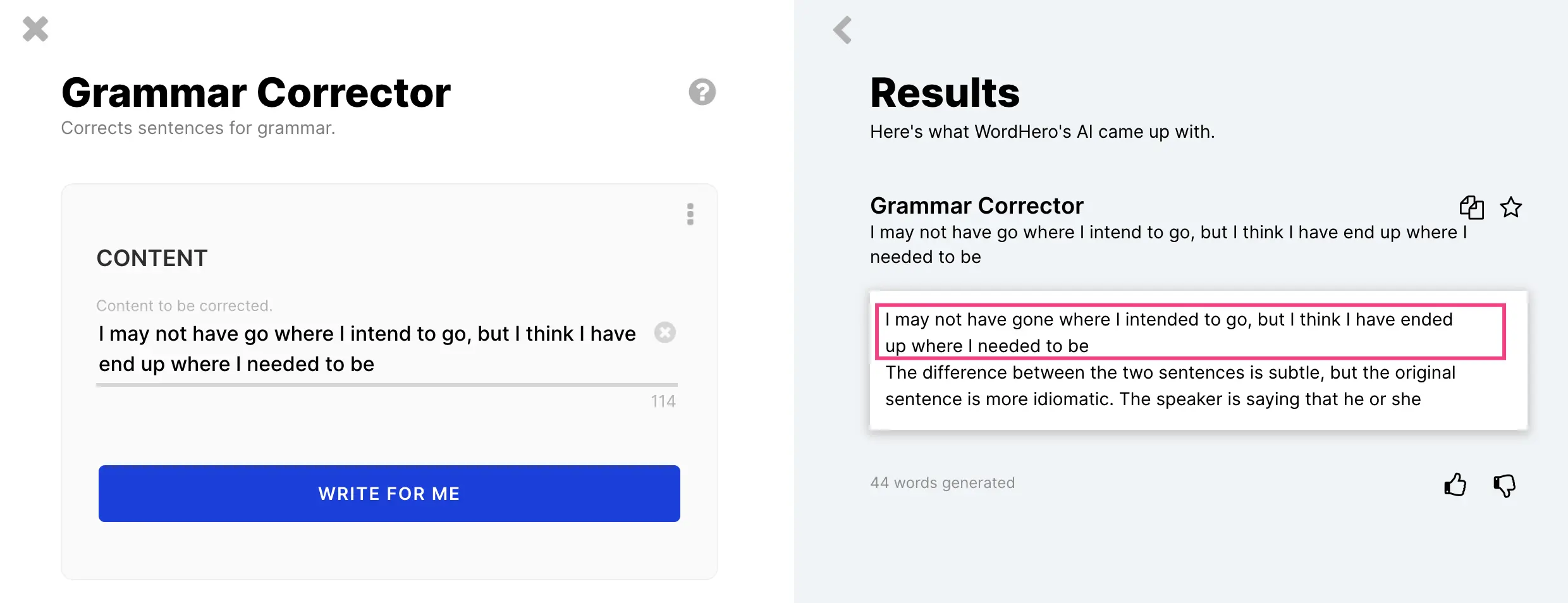This screenshot has height=603, width=1568.
Task: Click the "44 words generated" label
Action: coord(942,483)
